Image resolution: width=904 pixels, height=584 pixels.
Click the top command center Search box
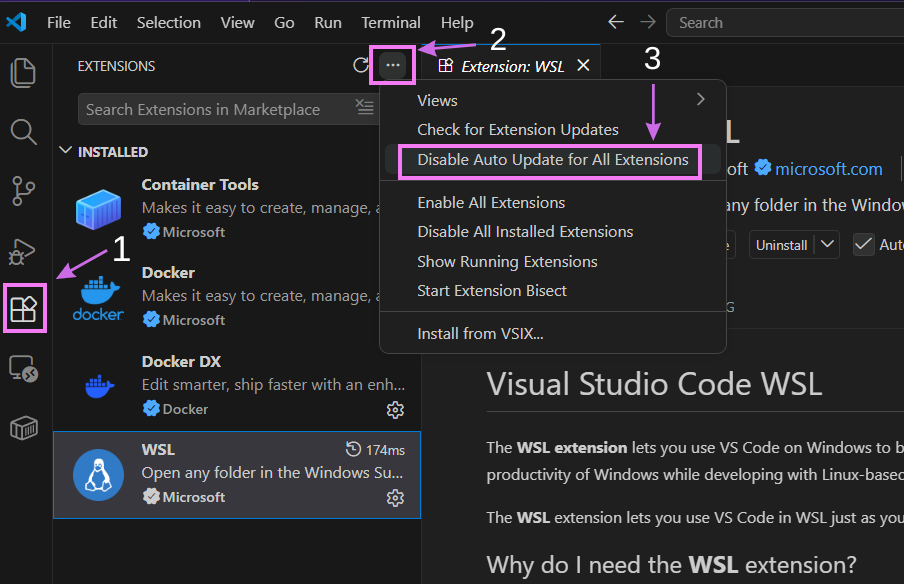(785, 22)
